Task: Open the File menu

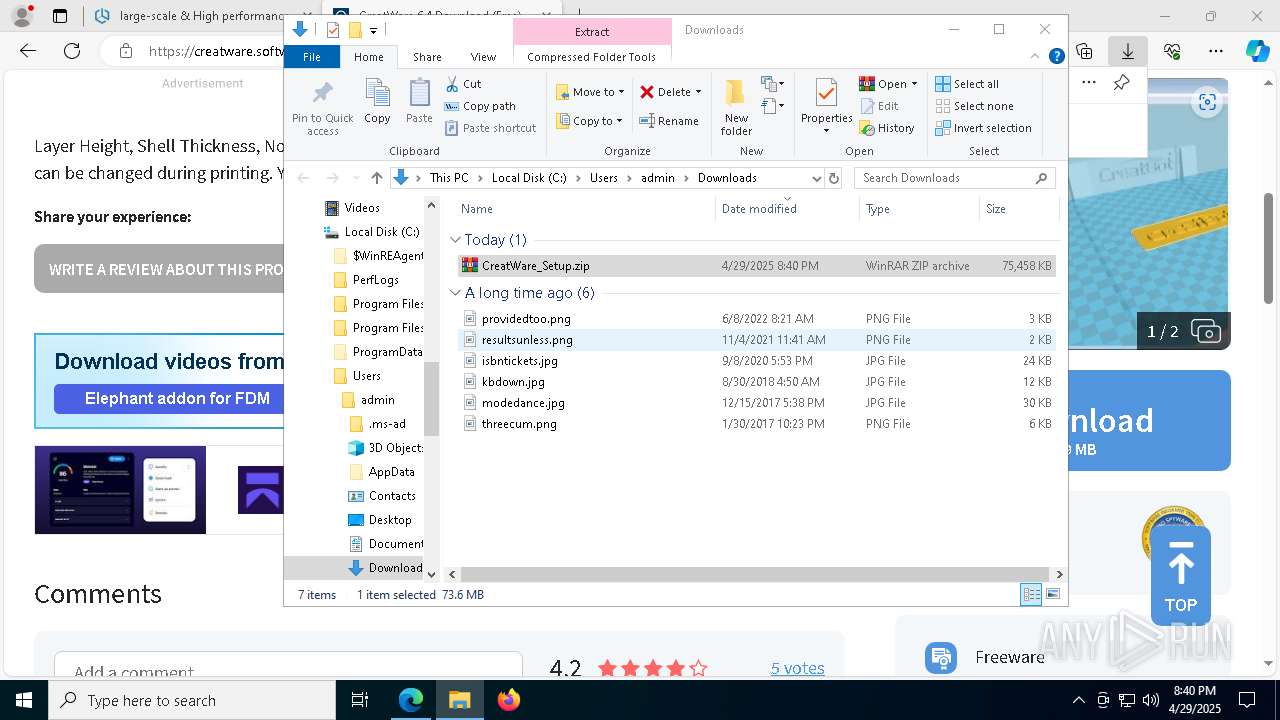Action: coord(312,57)
